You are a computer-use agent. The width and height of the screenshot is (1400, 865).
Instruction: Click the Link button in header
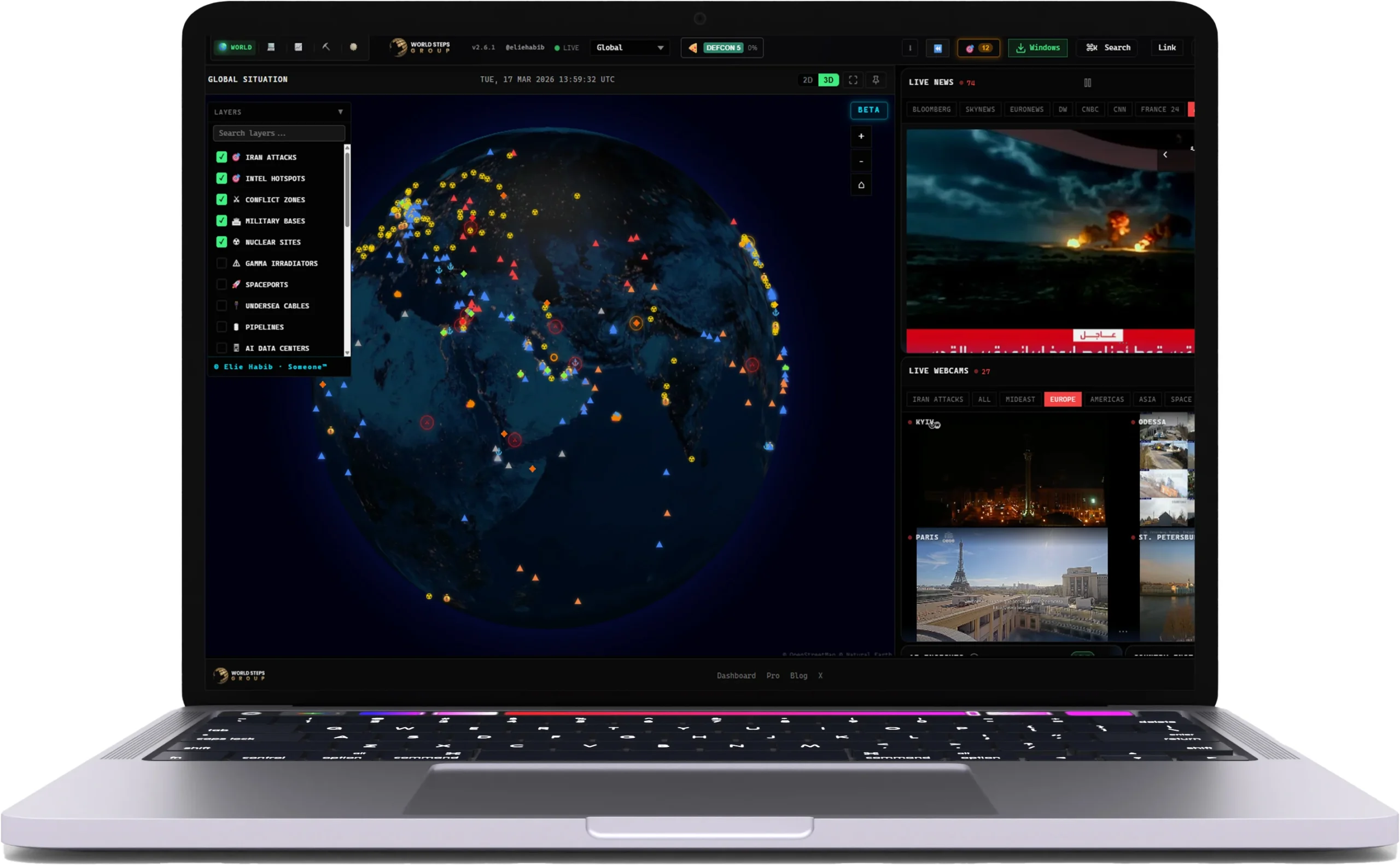1167,48
